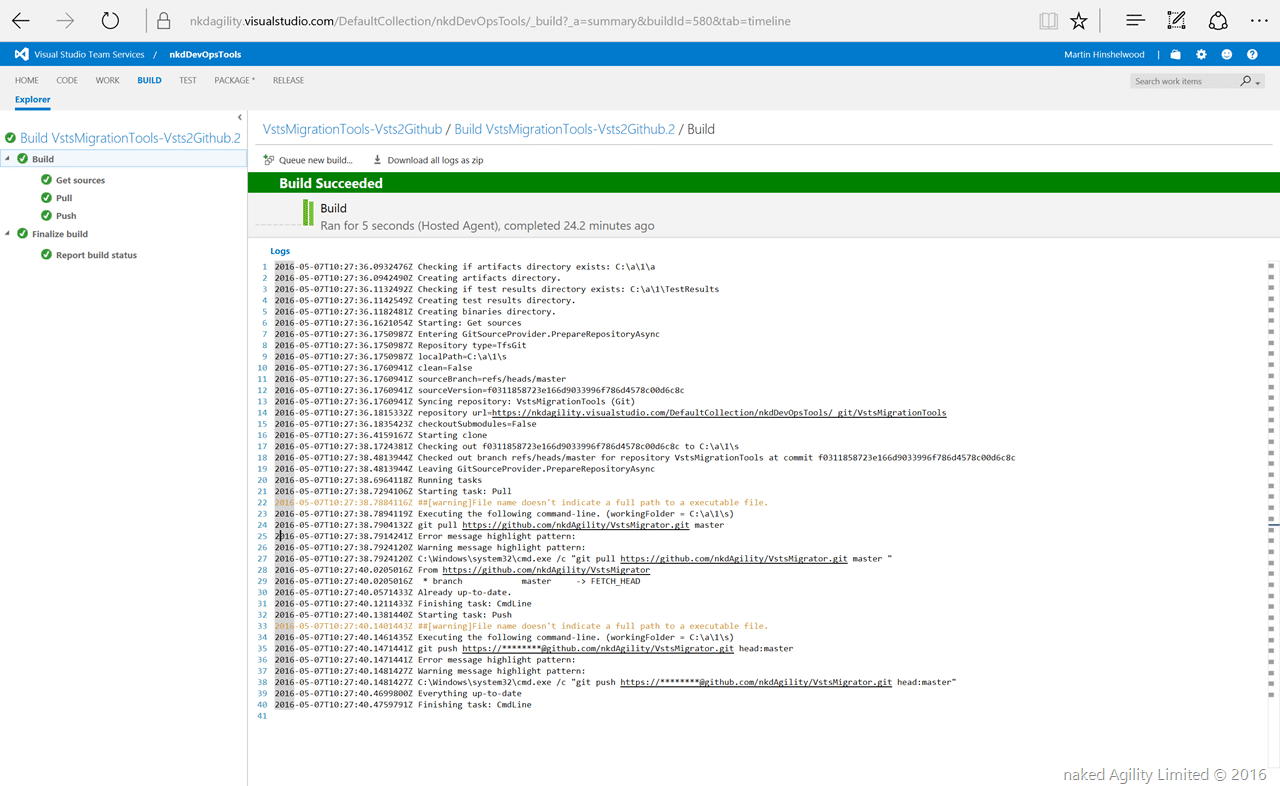Select the Get sources step
The height and width of the screenshot is (786, 1280).
pos(80,180)
